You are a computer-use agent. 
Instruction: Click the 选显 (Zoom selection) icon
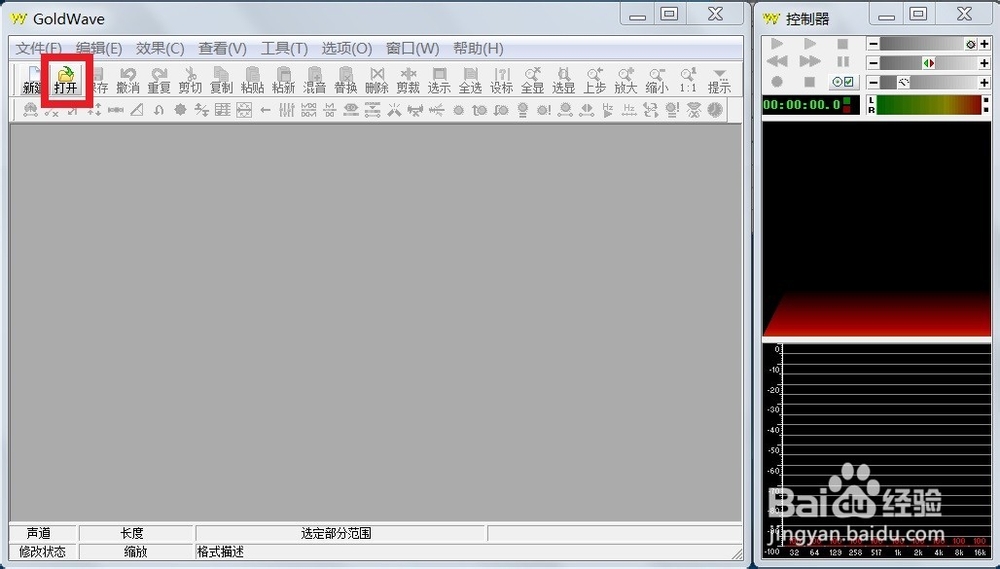click(x=563, y=80)
